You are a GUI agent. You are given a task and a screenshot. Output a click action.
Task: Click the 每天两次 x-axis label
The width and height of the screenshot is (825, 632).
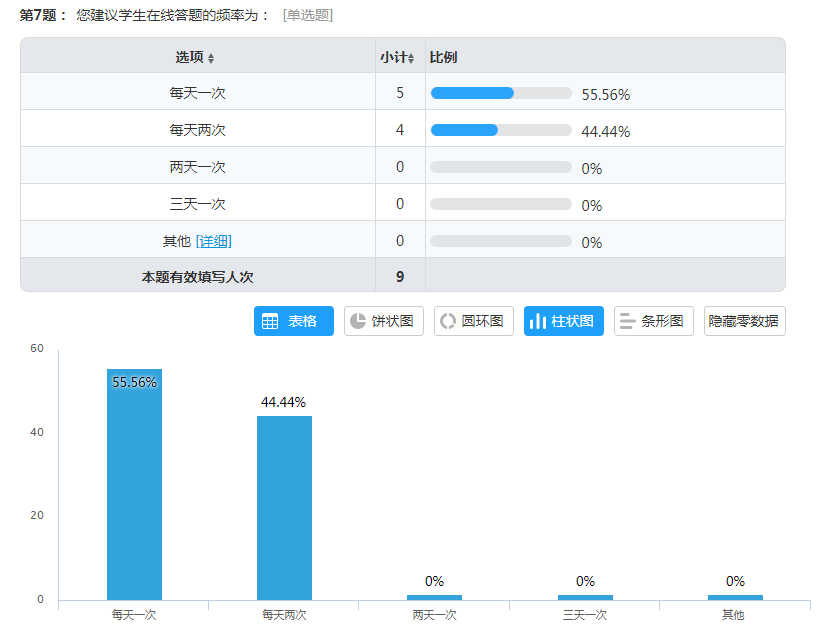coord(284,615)
